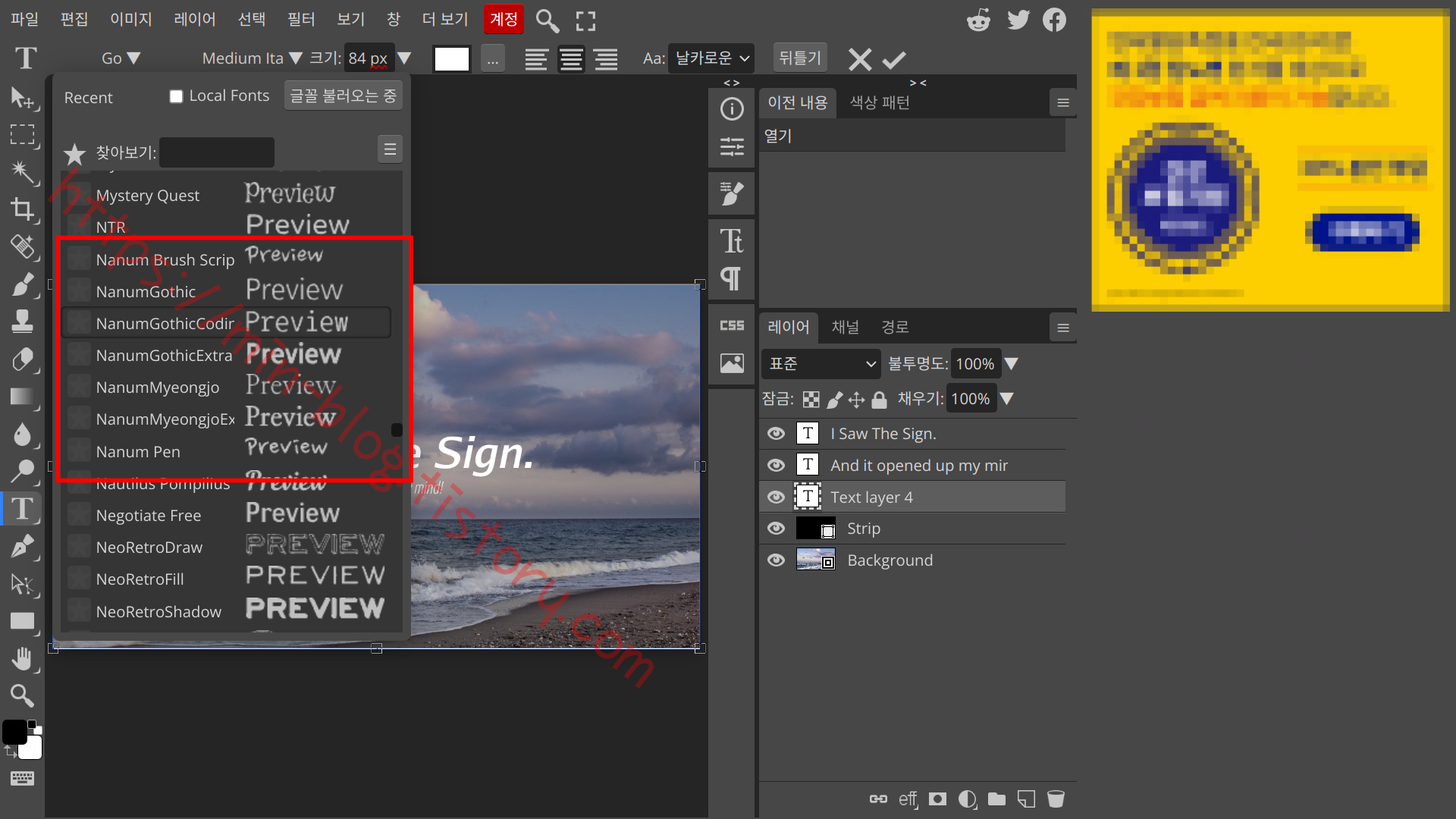Open the Properties sliders panel icon

[732, 146]
